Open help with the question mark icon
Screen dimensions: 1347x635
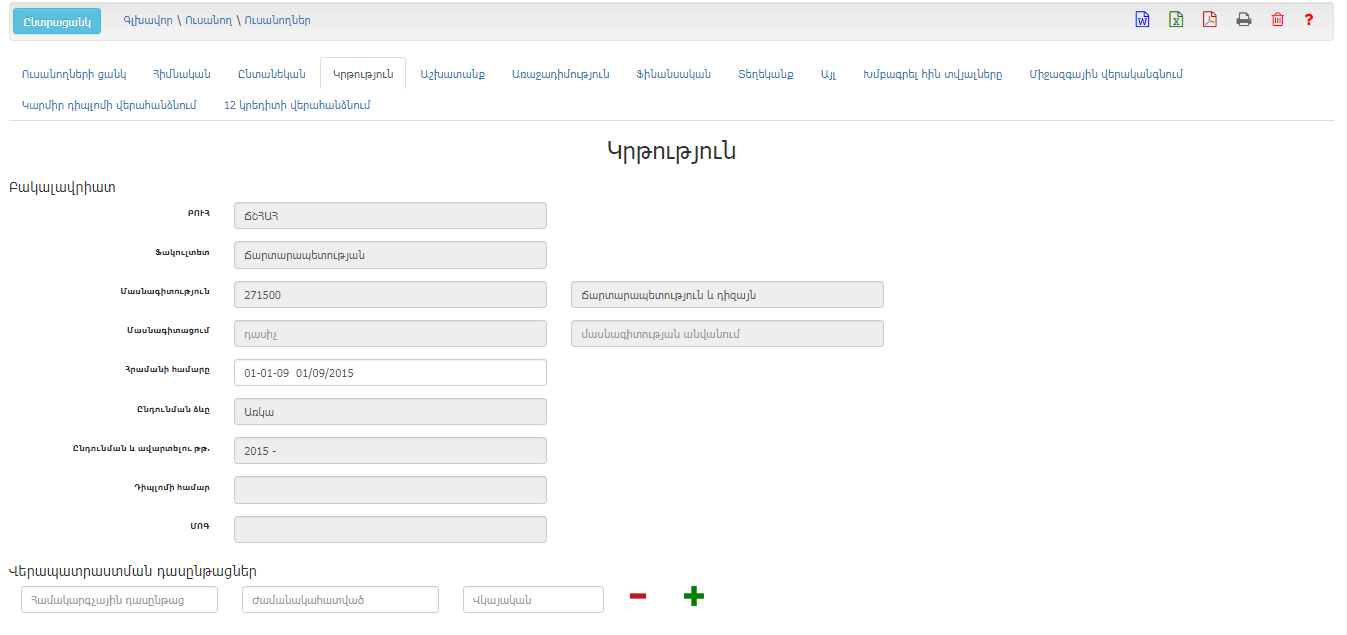tap(1309, 20)
